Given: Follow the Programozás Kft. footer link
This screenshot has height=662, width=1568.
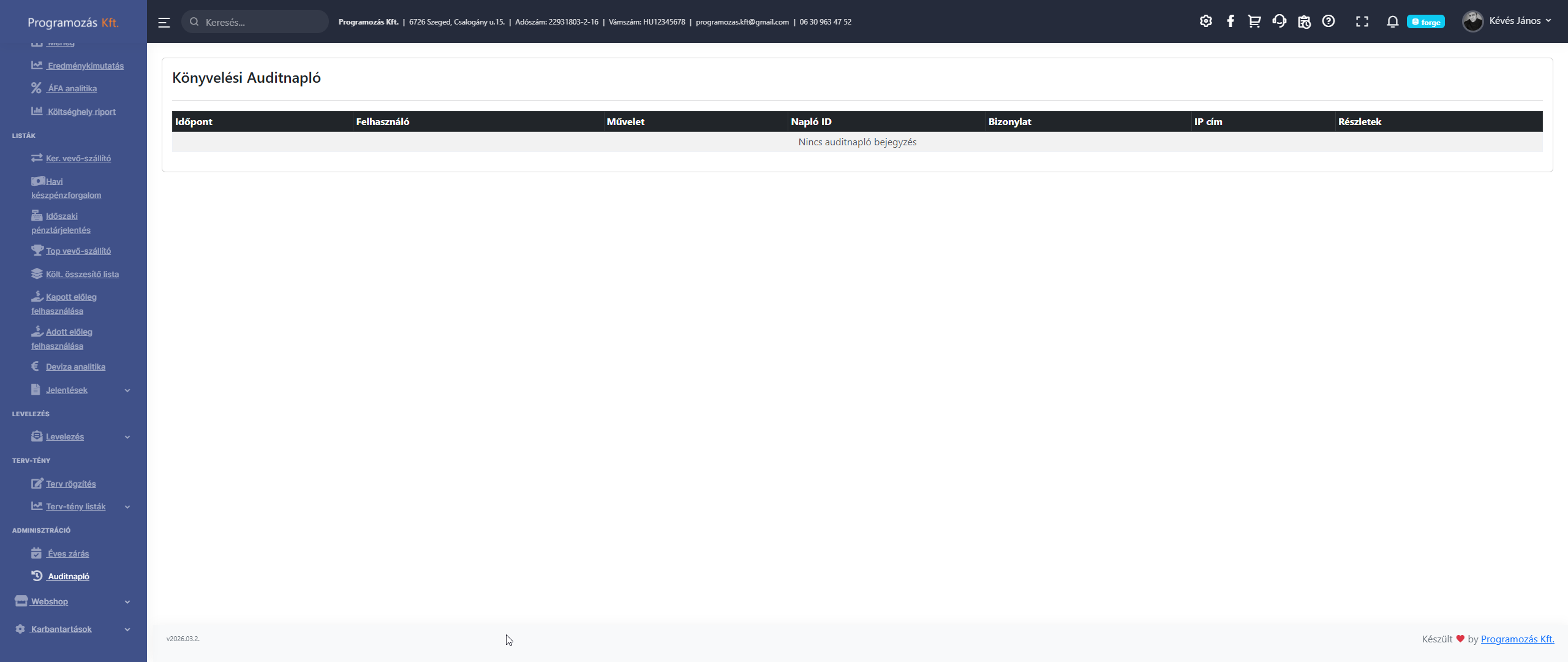Looking at the screenshot, I should 1517,639.
